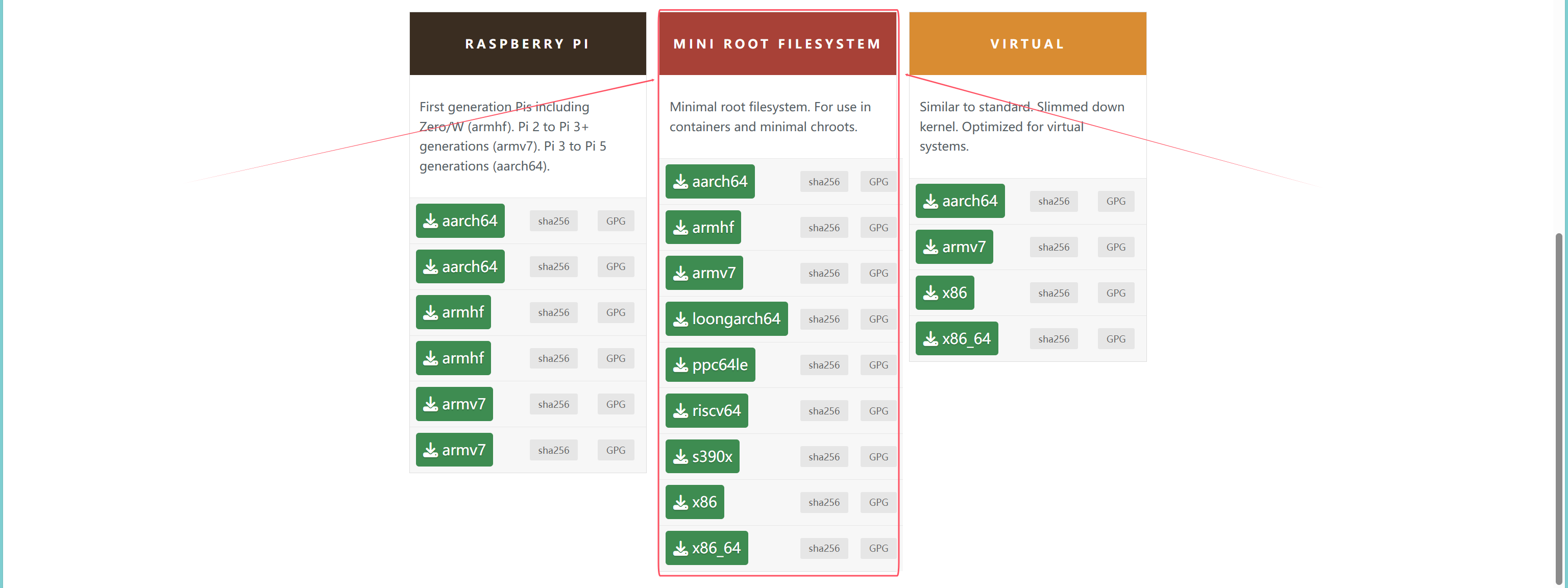1568x588 pixels.
Task: Download first Raspberry Pi aarch64 image
Action: (x=459, y=220)
